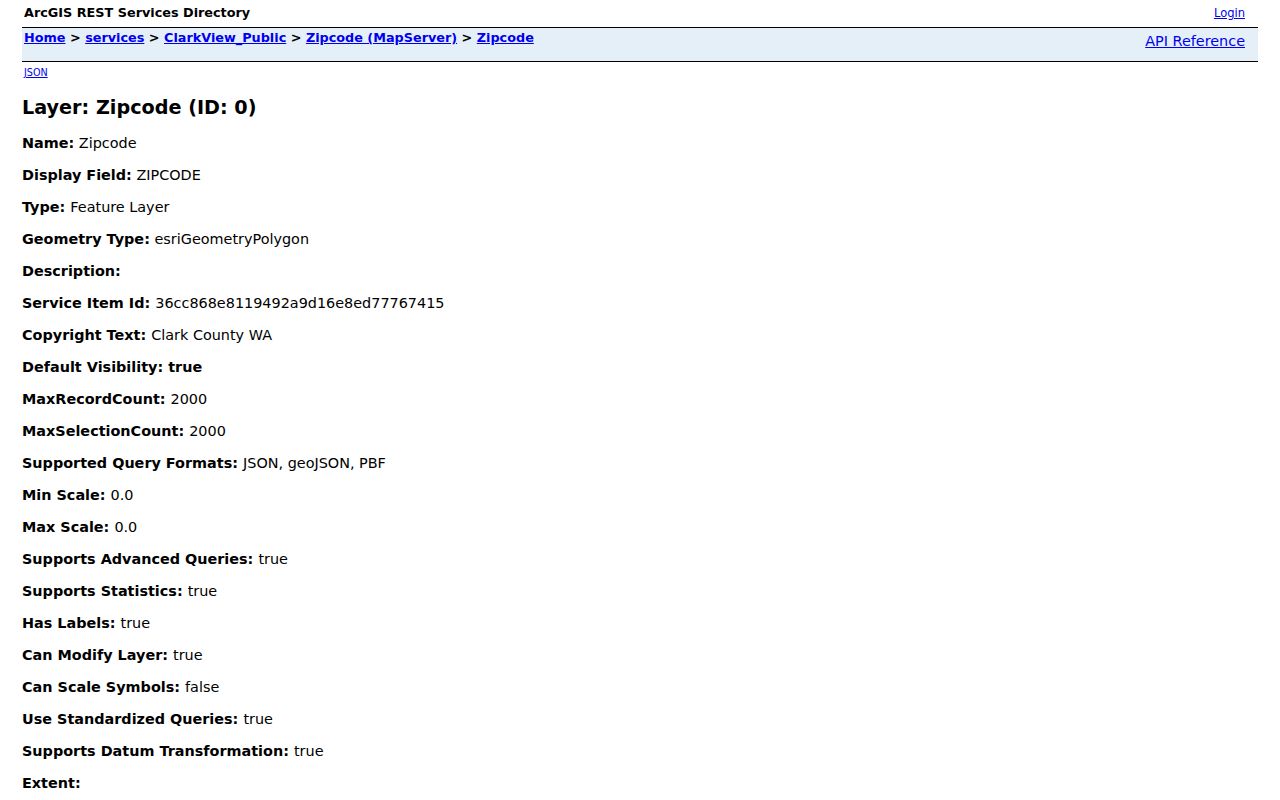Click the Name value 'Zipcode'
1280x800 pixels.
click(108, 143)
